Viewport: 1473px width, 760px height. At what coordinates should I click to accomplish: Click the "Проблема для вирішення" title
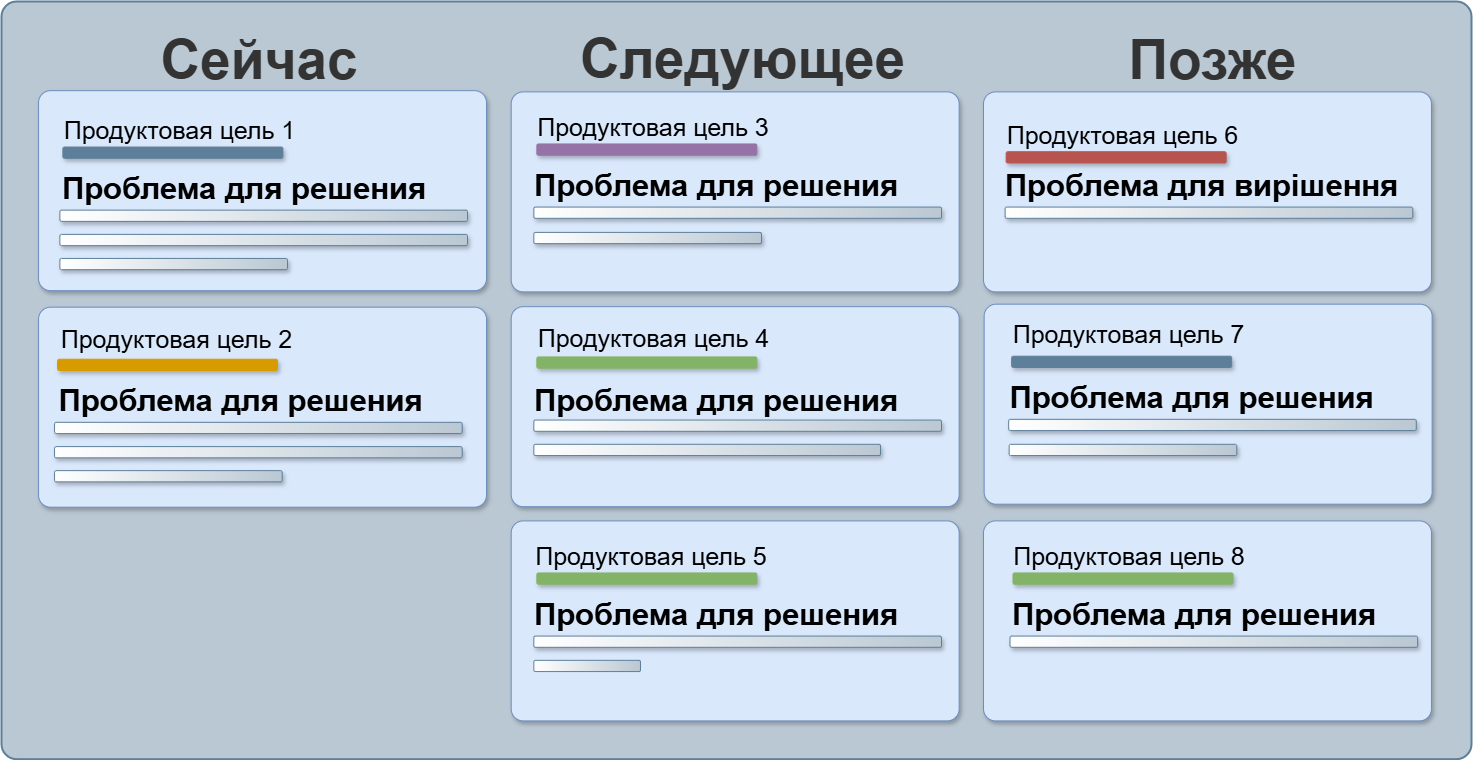tap(1200, 186)
